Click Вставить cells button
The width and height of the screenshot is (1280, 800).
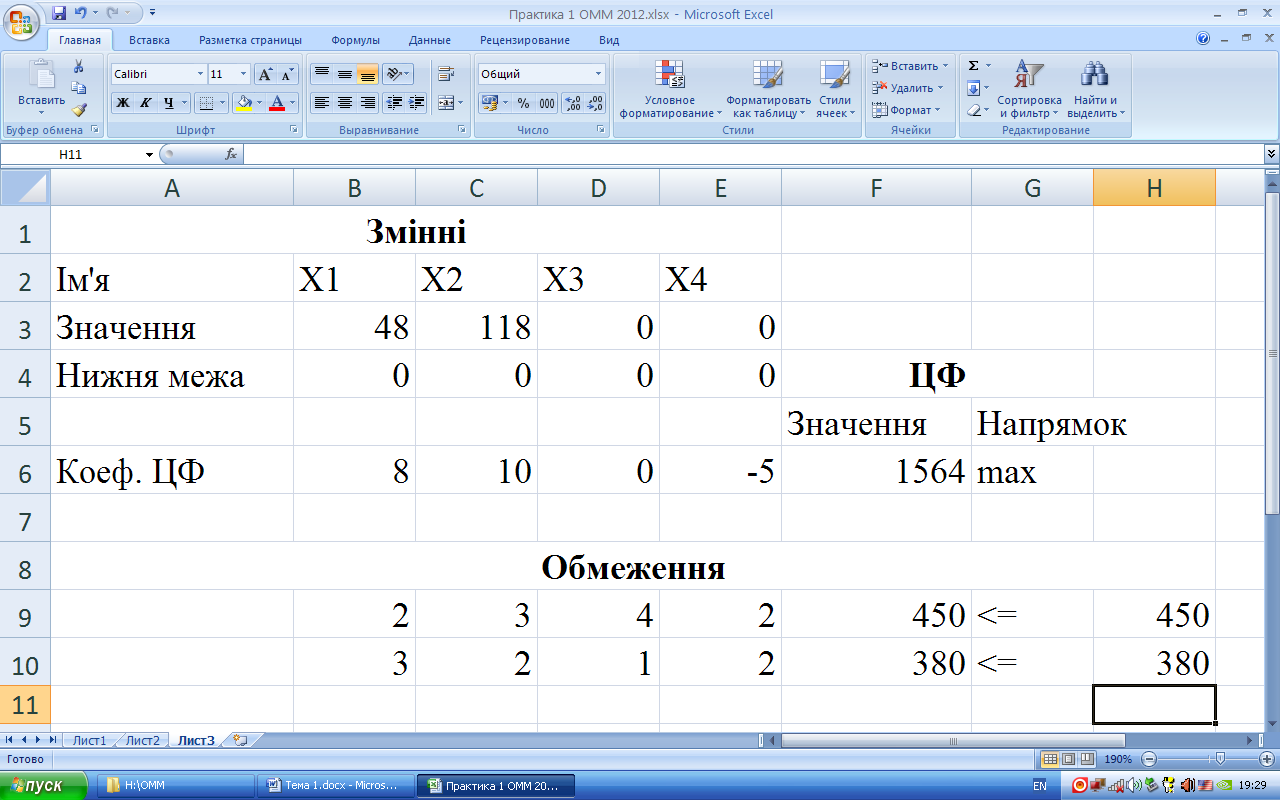[x=910, y=66]
